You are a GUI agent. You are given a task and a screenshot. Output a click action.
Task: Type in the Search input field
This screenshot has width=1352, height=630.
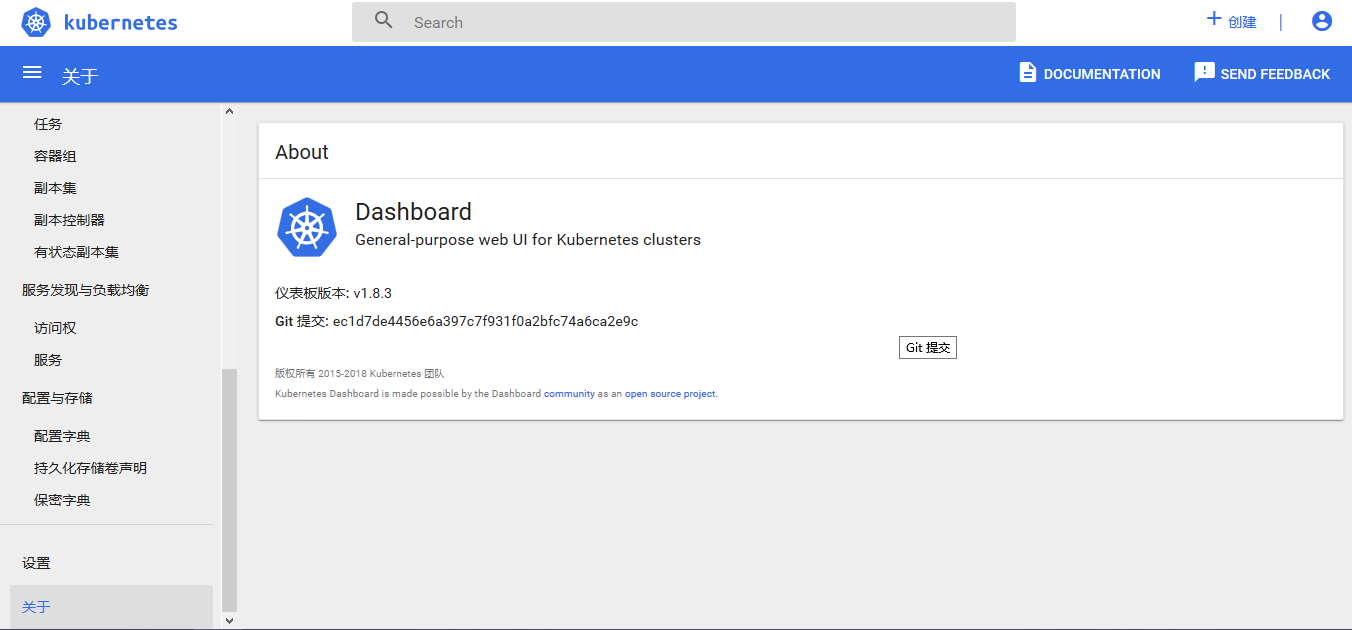pos(700,22)
